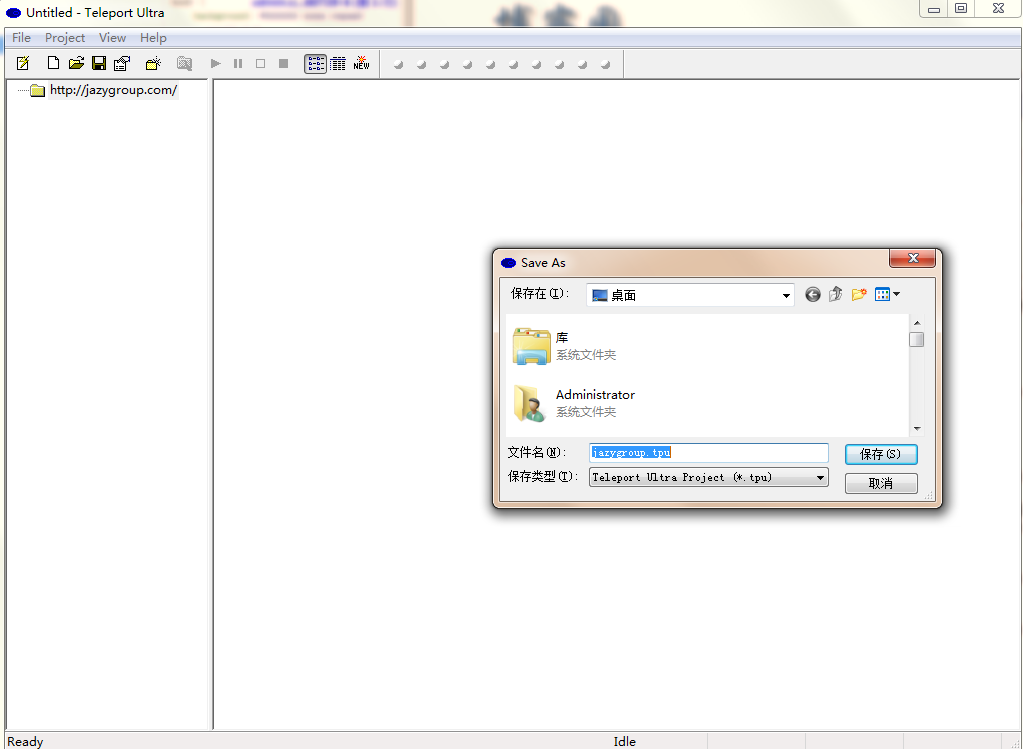1023x749 pixels.
Task: Click the Open Project folder icon
Action: (x=76, y=63)
